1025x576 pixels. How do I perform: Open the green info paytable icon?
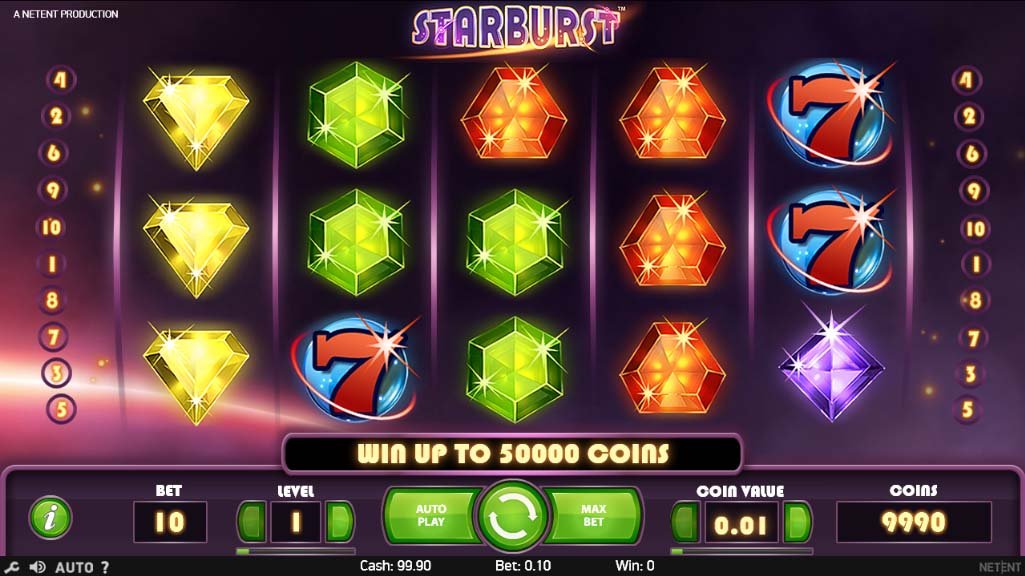pyautogui.click(x=50, y=518)
